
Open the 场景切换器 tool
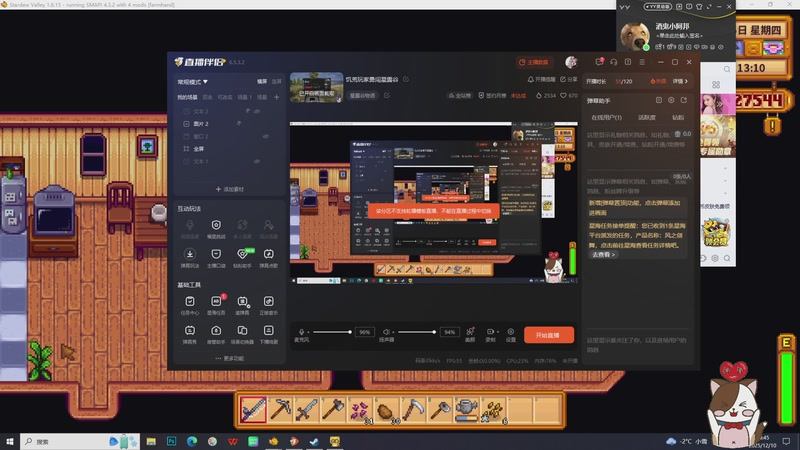[x=242, y=335]
